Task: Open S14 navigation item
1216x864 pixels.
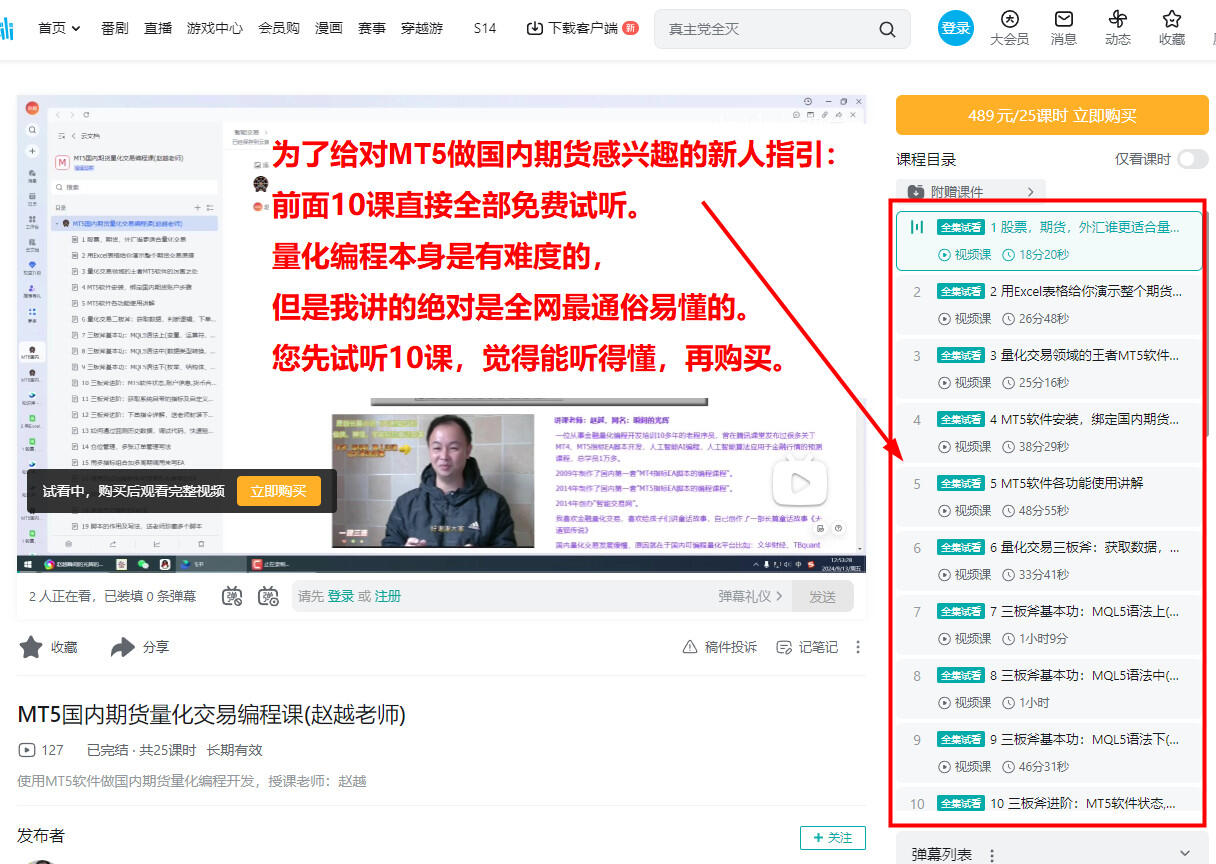Action: pos(485,28)
